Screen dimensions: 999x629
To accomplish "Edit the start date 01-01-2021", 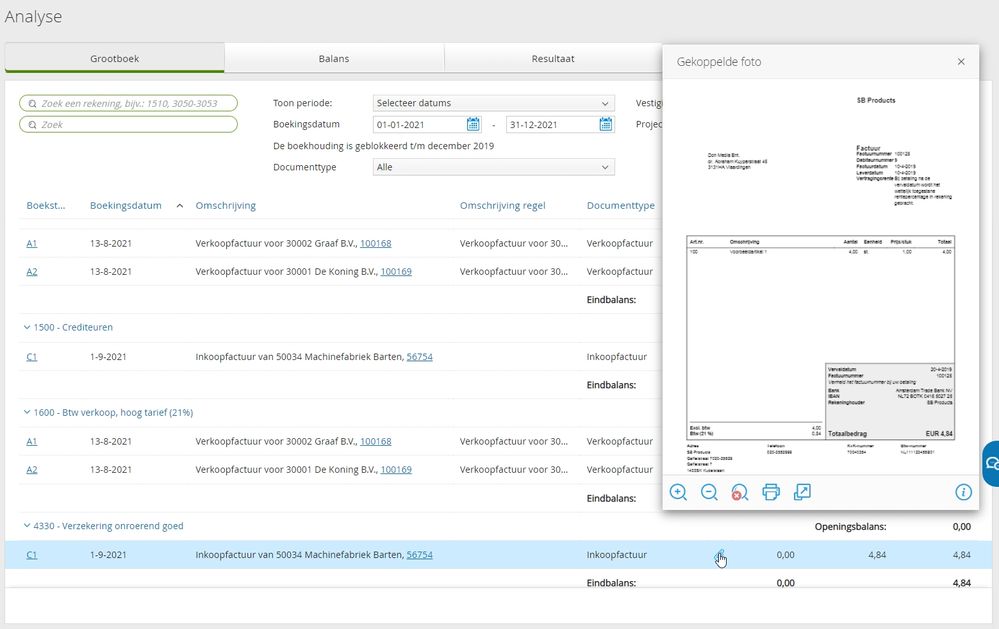I will [419, 124].
